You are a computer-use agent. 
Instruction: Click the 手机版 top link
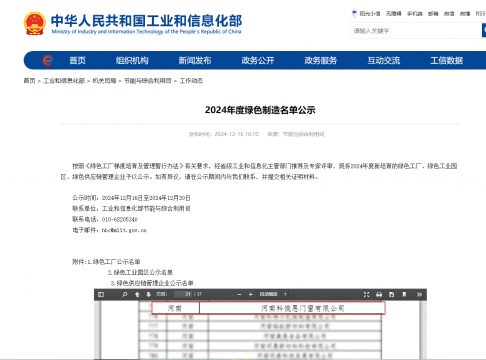pos(415,13)
